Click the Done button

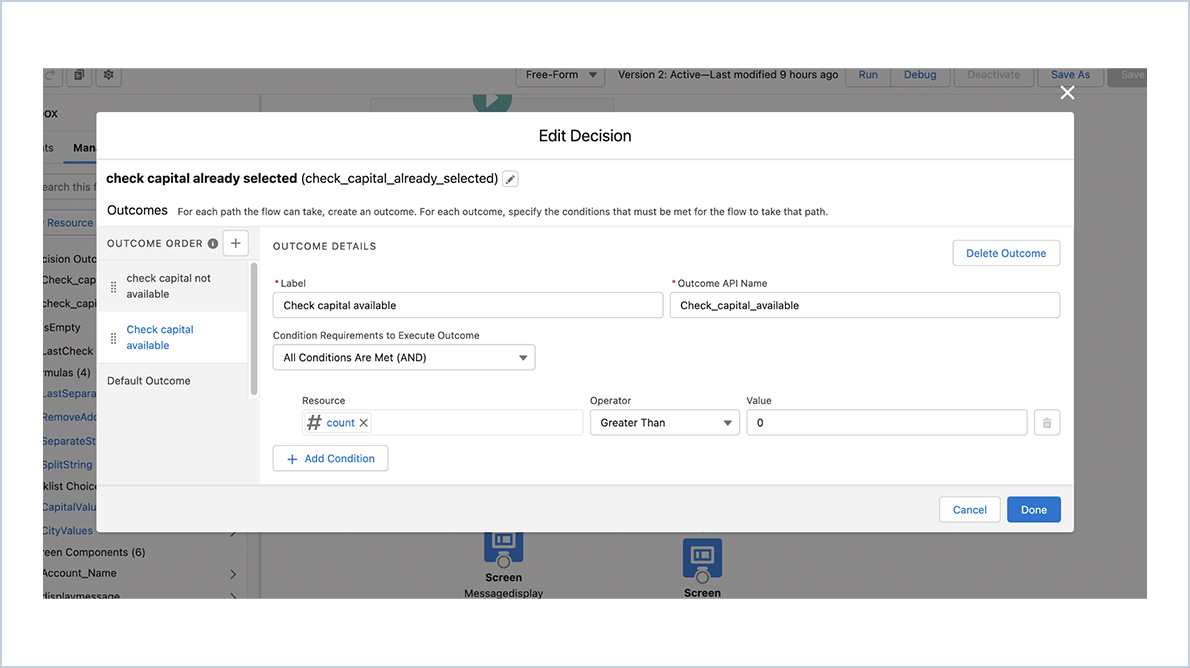tap(1033, 510)
